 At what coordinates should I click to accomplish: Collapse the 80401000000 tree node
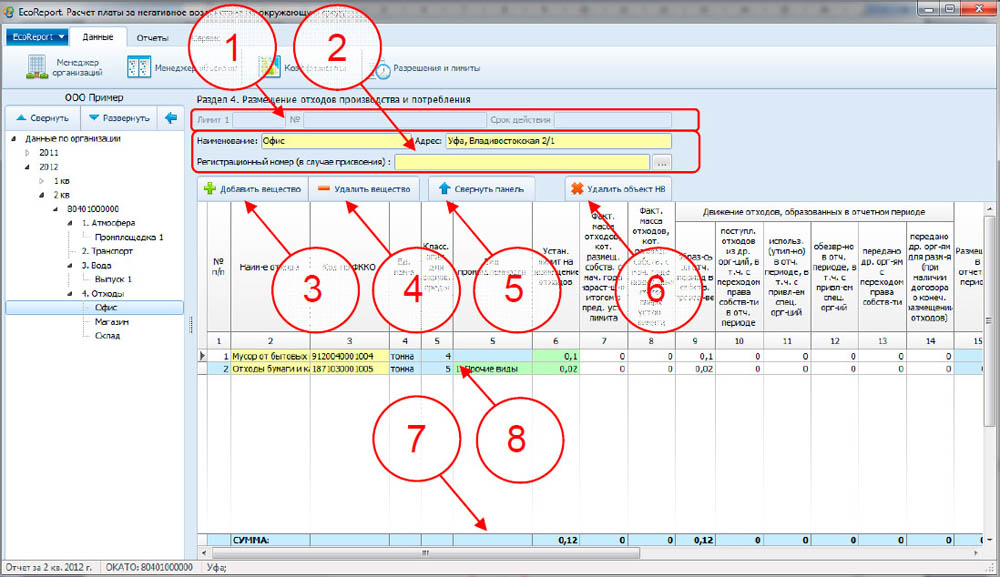coord(55,209)
